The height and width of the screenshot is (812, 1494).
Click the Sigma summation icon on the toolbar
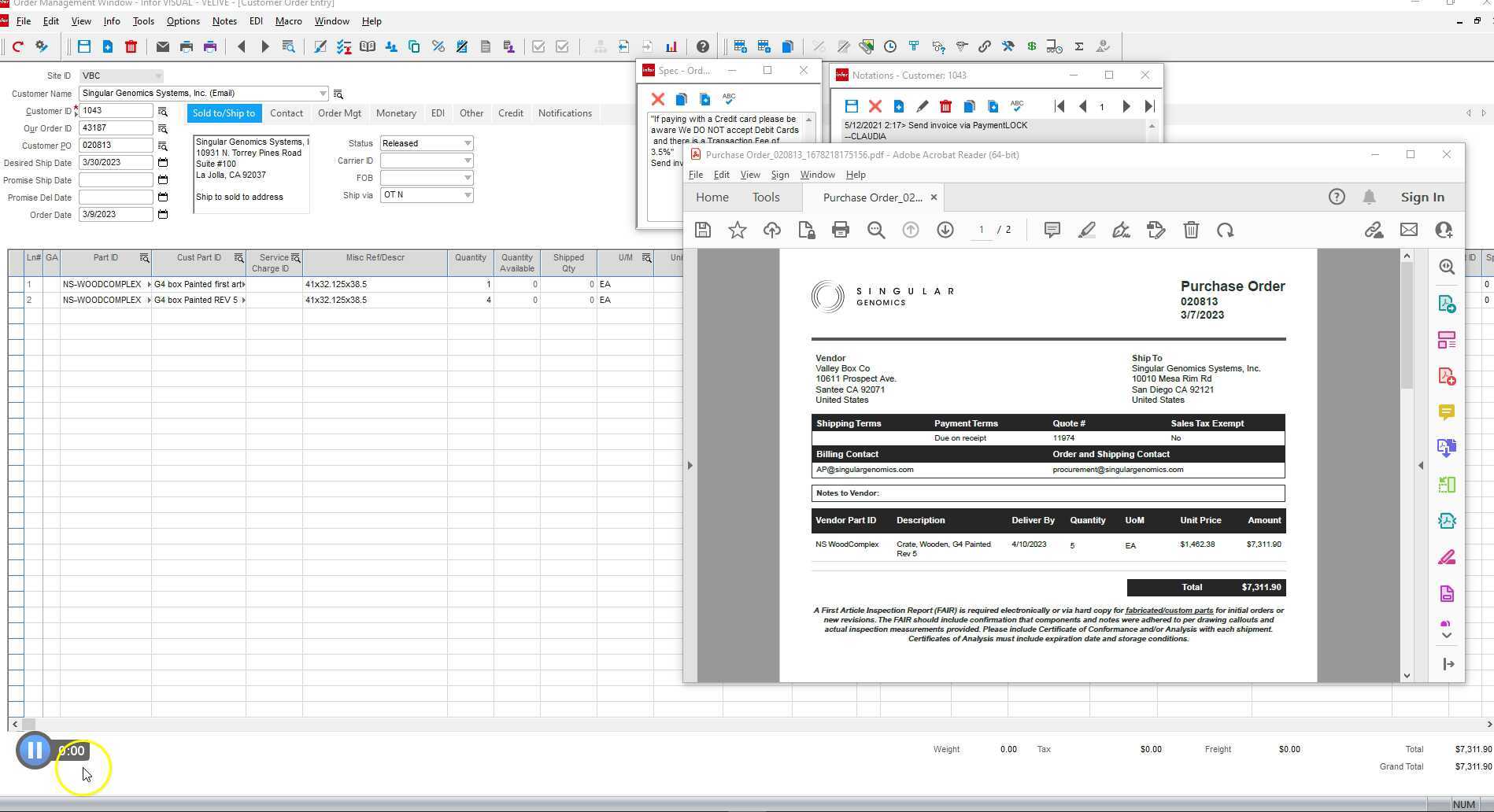coord(1079,46)
